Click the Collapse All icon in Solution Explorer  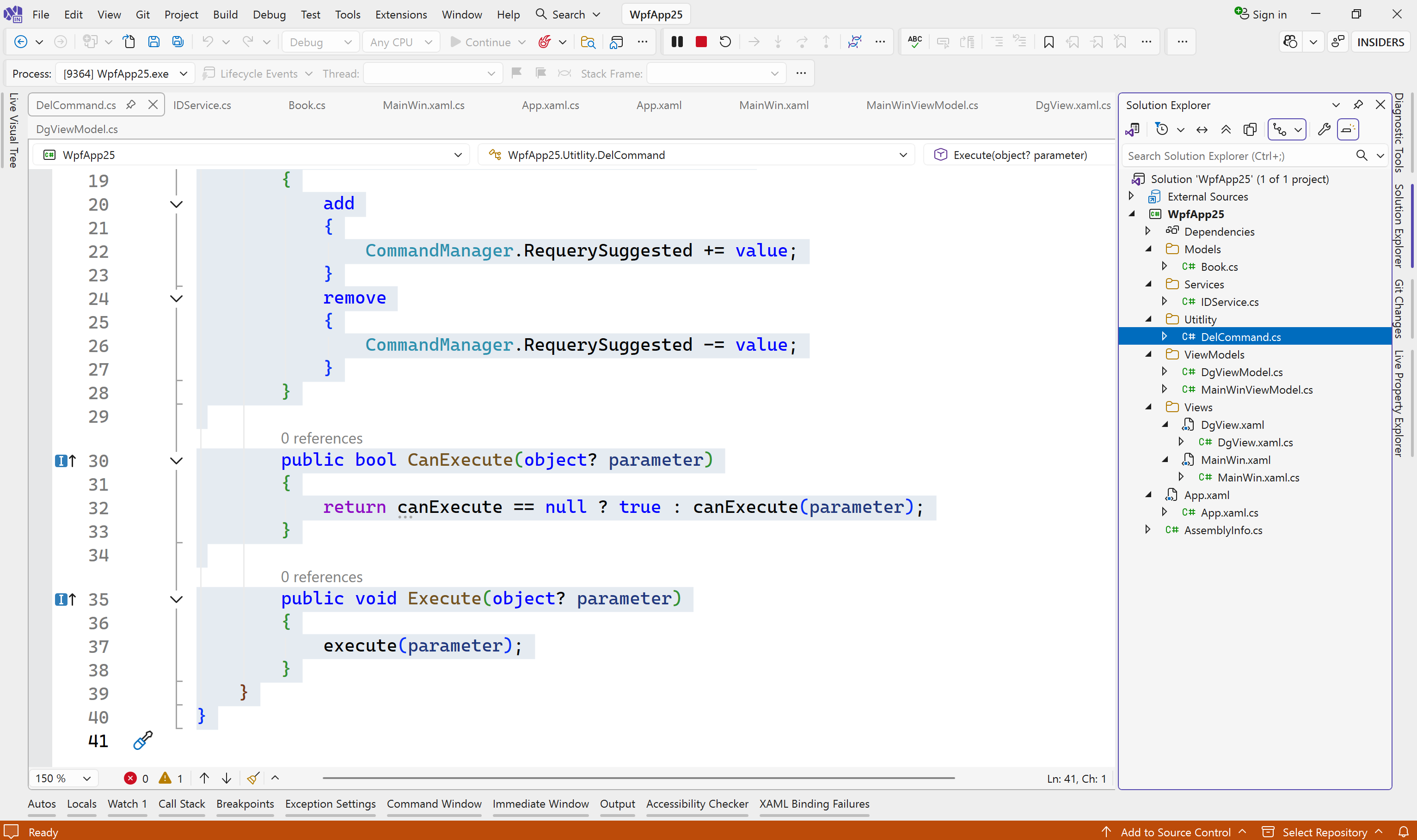1226,130
